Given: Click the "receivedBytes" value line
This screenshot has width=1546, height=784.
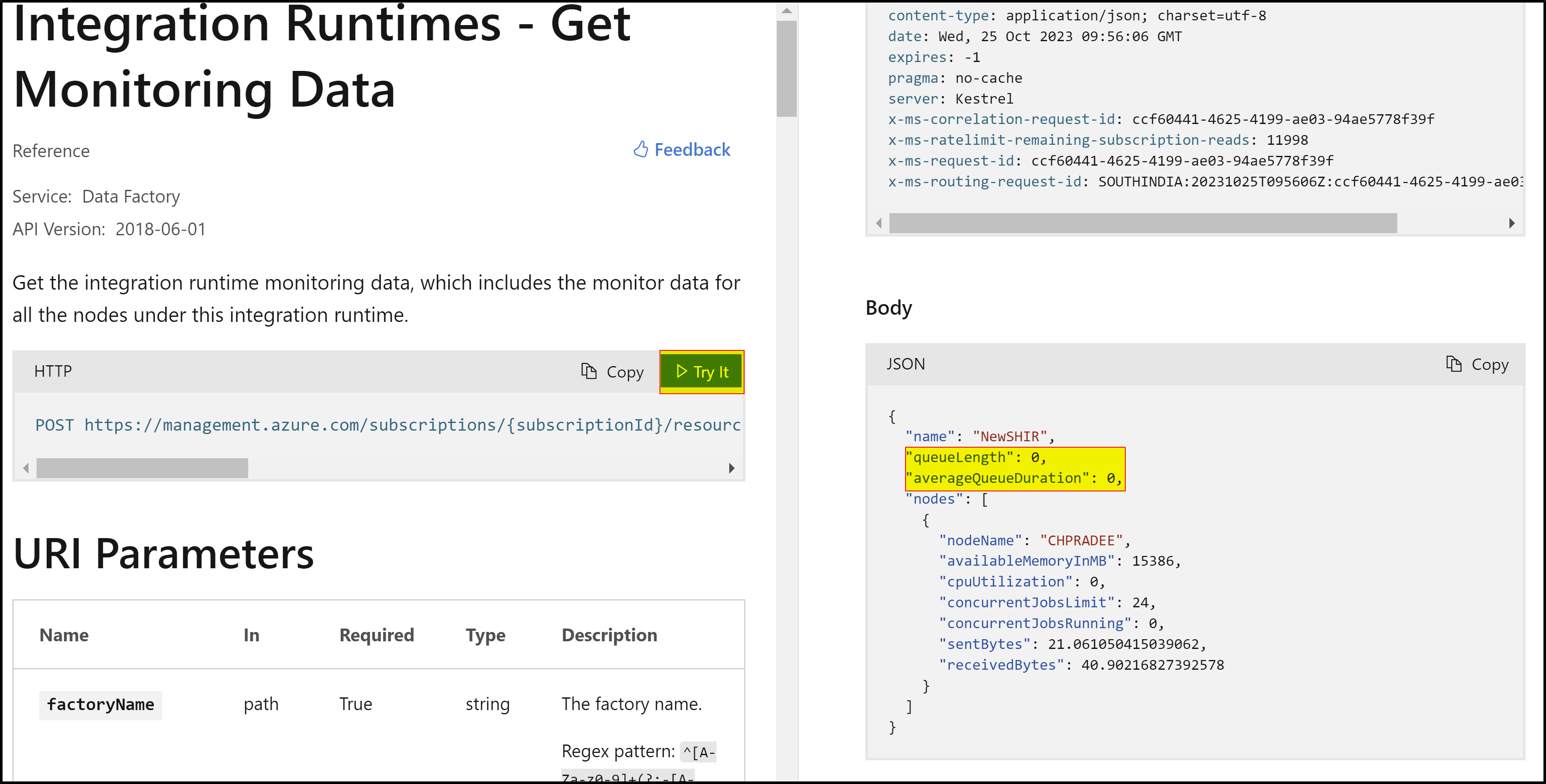Looking at the screenshot, I should [1082, 665].
